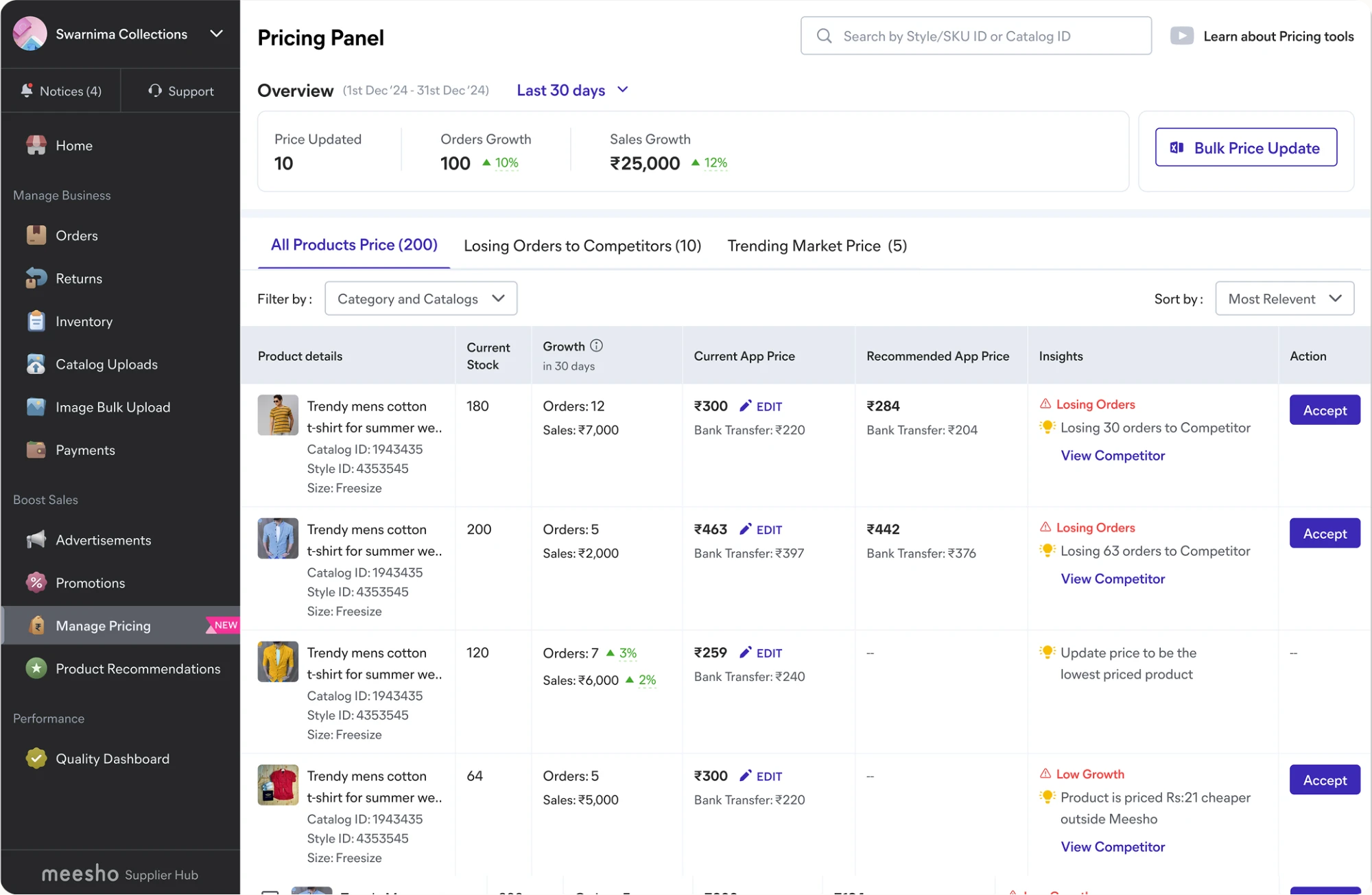The image size is (1372, 895).
Task: Click the Bulk Price Update button
Action: [x=1246, y=148]
